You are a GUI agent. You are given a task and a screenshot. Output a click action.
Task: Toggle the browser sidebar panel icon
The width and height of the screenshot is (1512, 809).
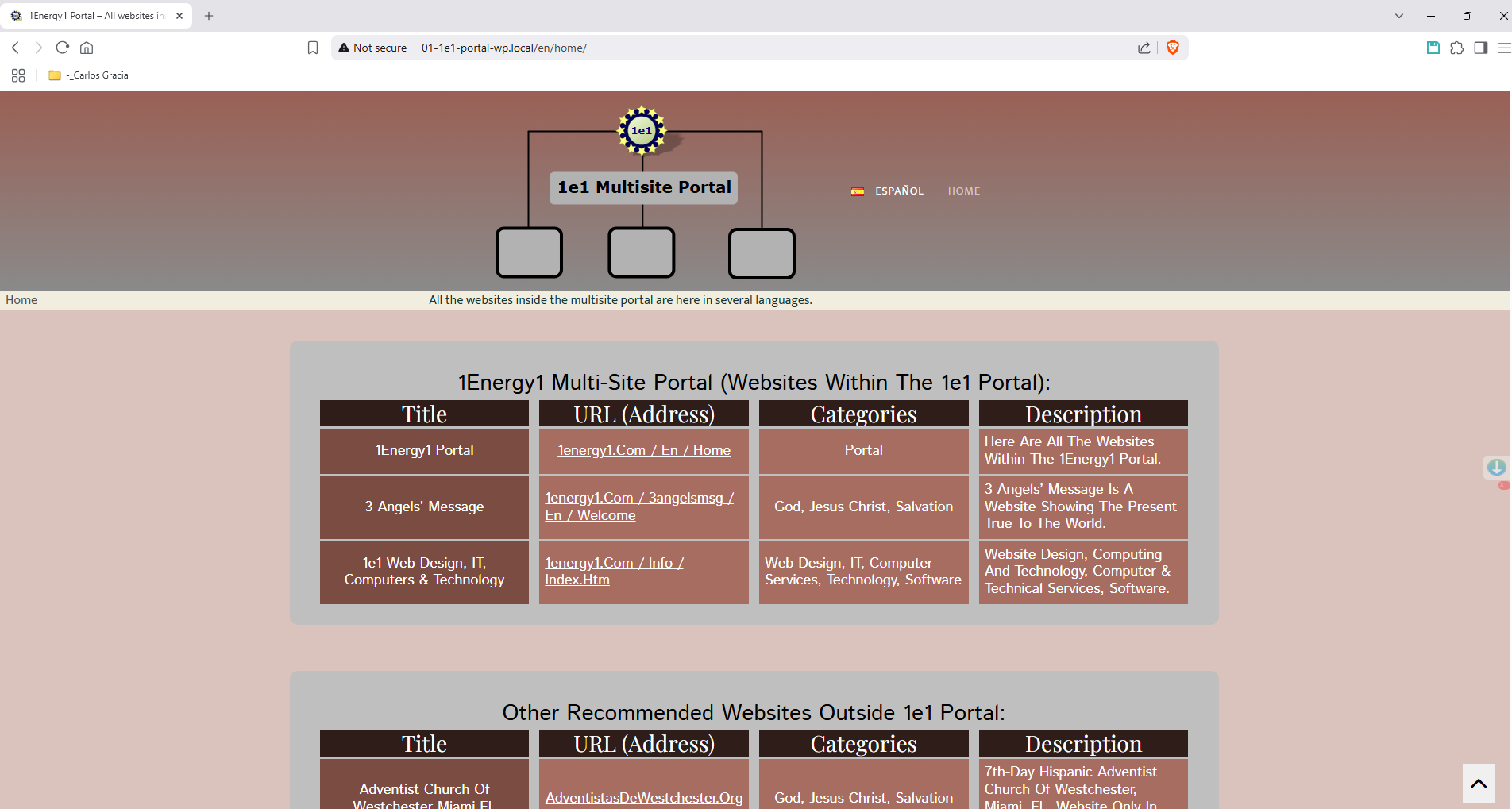(1480, 48)
